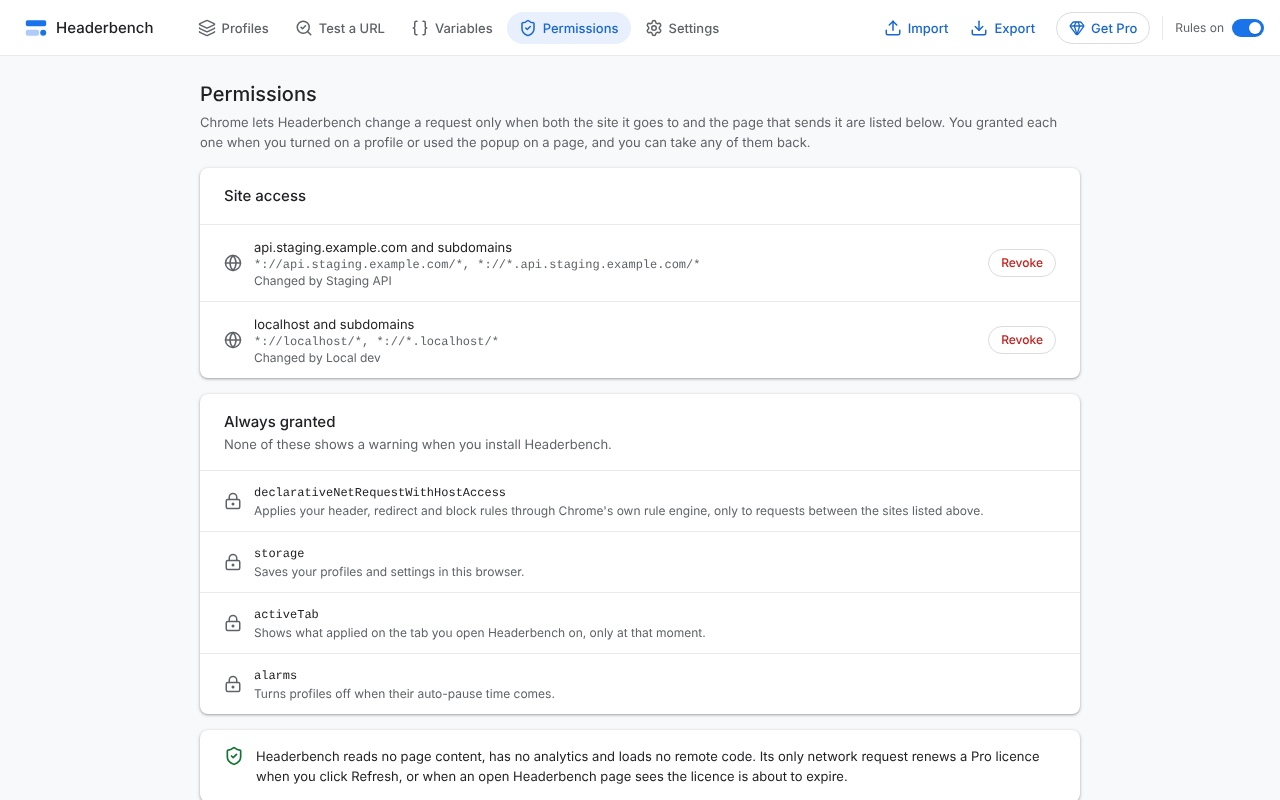
Task: Click 'Applies your header, redirect and block rules' description
Action: point(619,511)
